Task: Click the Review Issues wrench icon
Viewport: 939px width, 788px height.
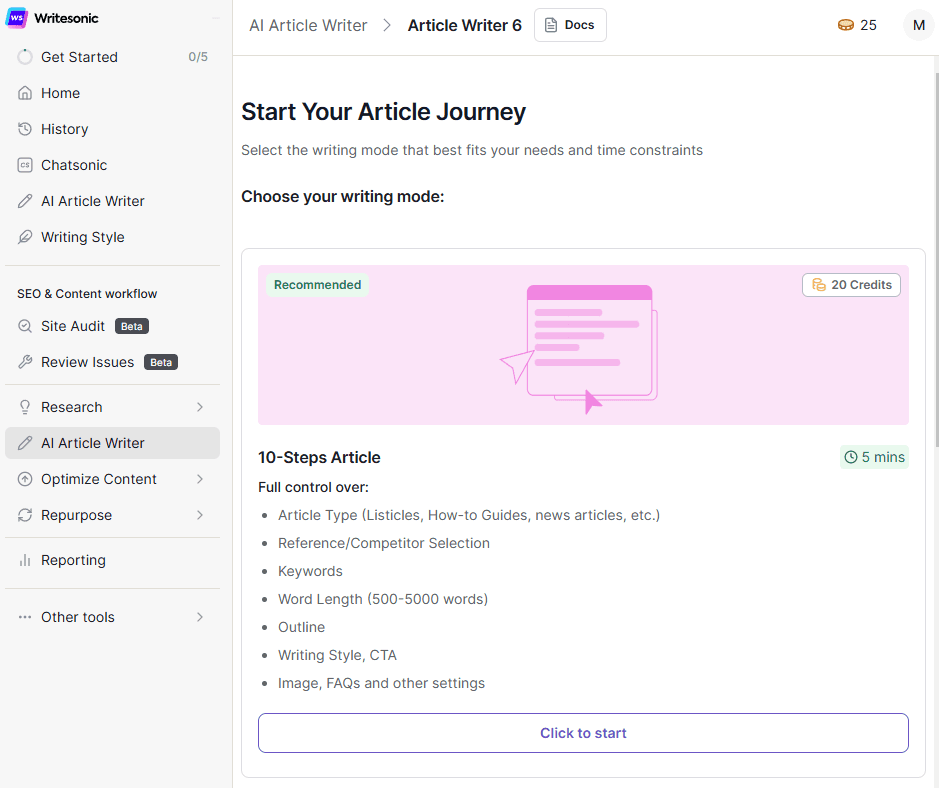Action: (25, 362)
